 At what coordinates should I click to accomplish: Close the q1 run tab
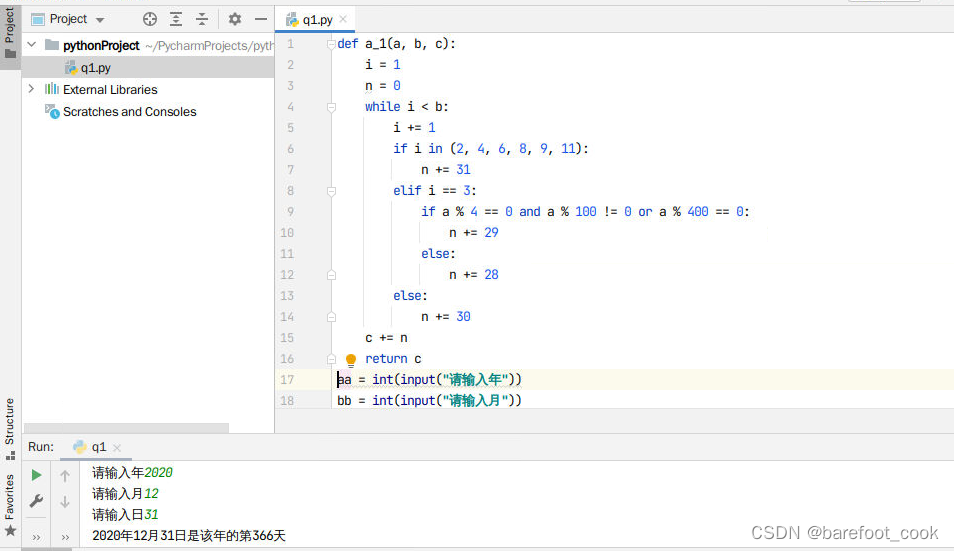117,448
